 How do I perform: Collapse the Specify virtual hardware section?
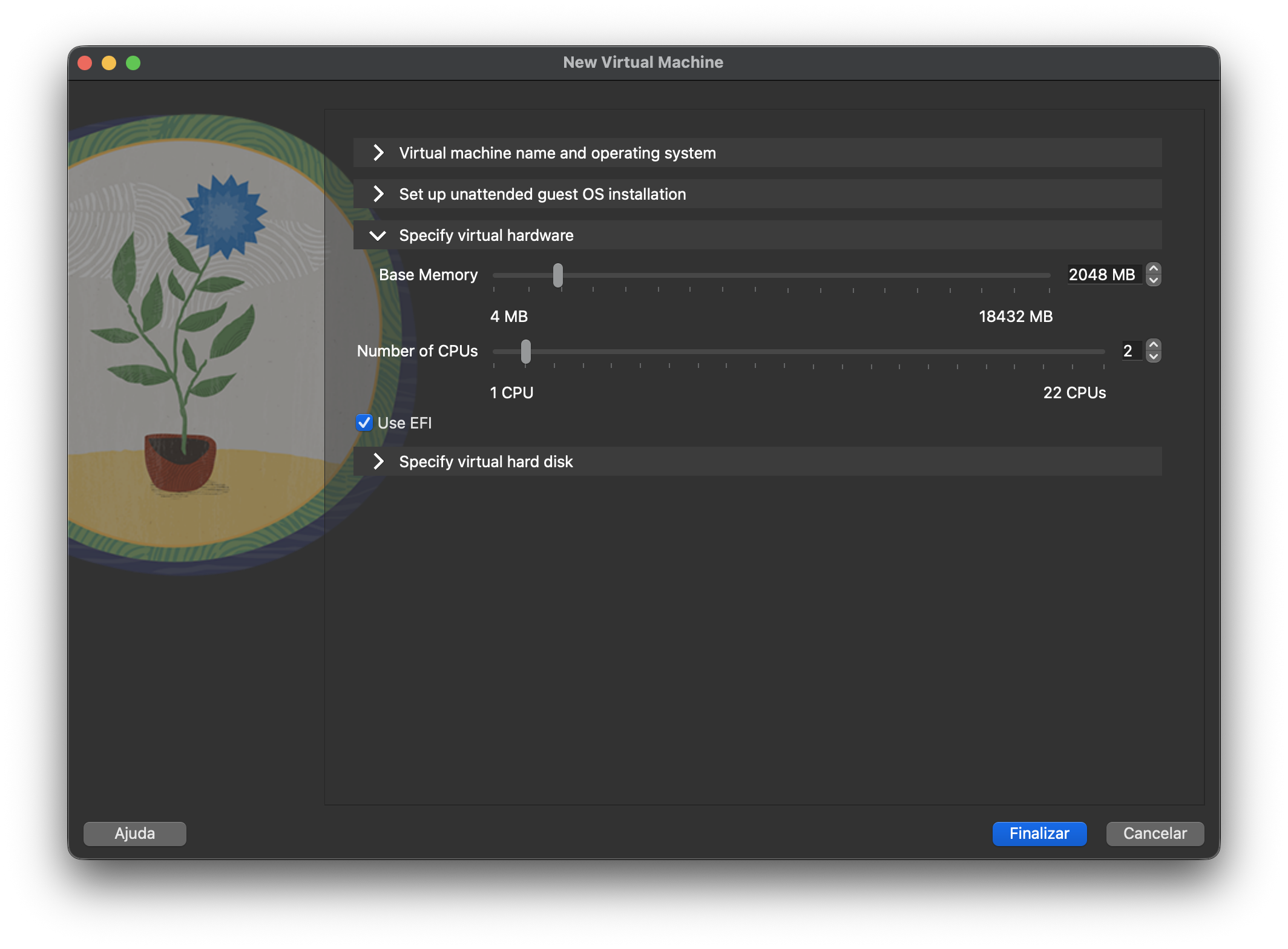486,235
